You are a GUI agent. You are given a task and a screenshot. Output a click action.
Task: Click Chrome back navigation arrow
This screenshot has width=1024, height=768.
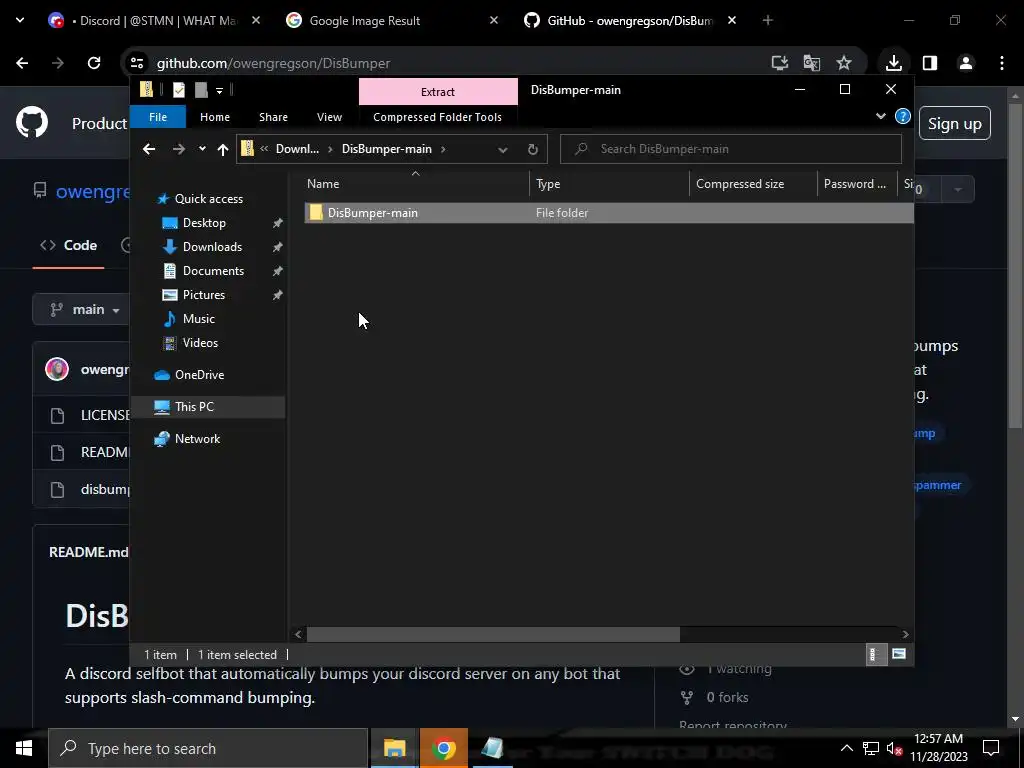(22, 63)
